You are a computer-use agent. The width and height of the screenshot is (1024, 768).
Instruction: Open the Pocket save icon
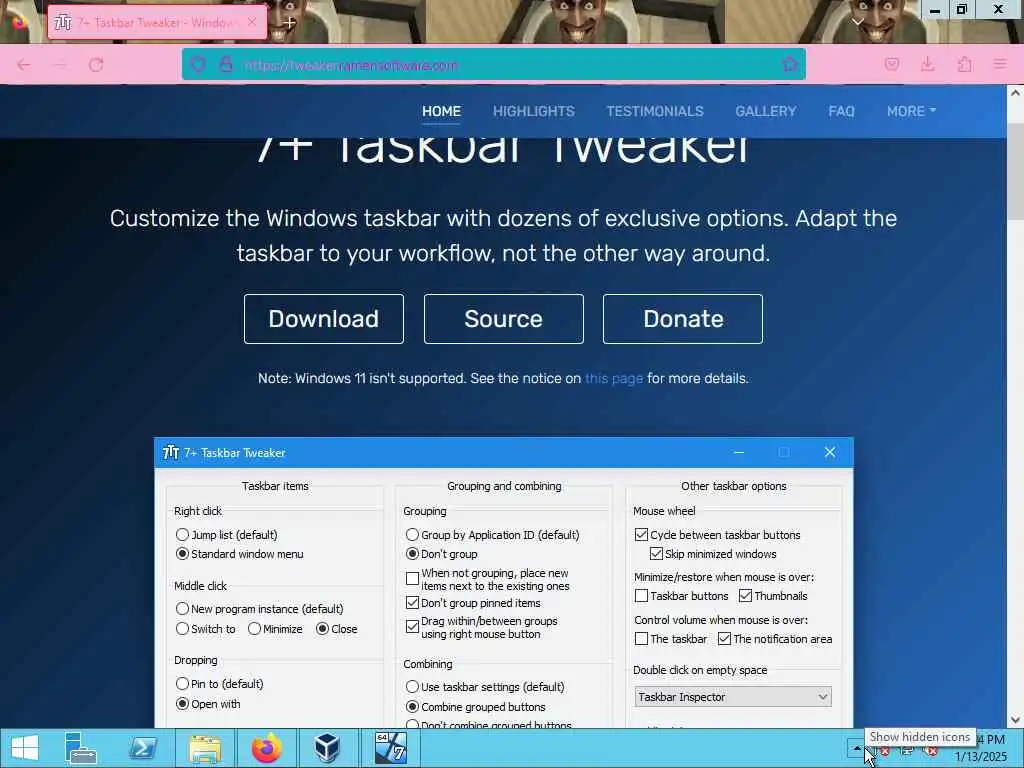click(892, 64)
